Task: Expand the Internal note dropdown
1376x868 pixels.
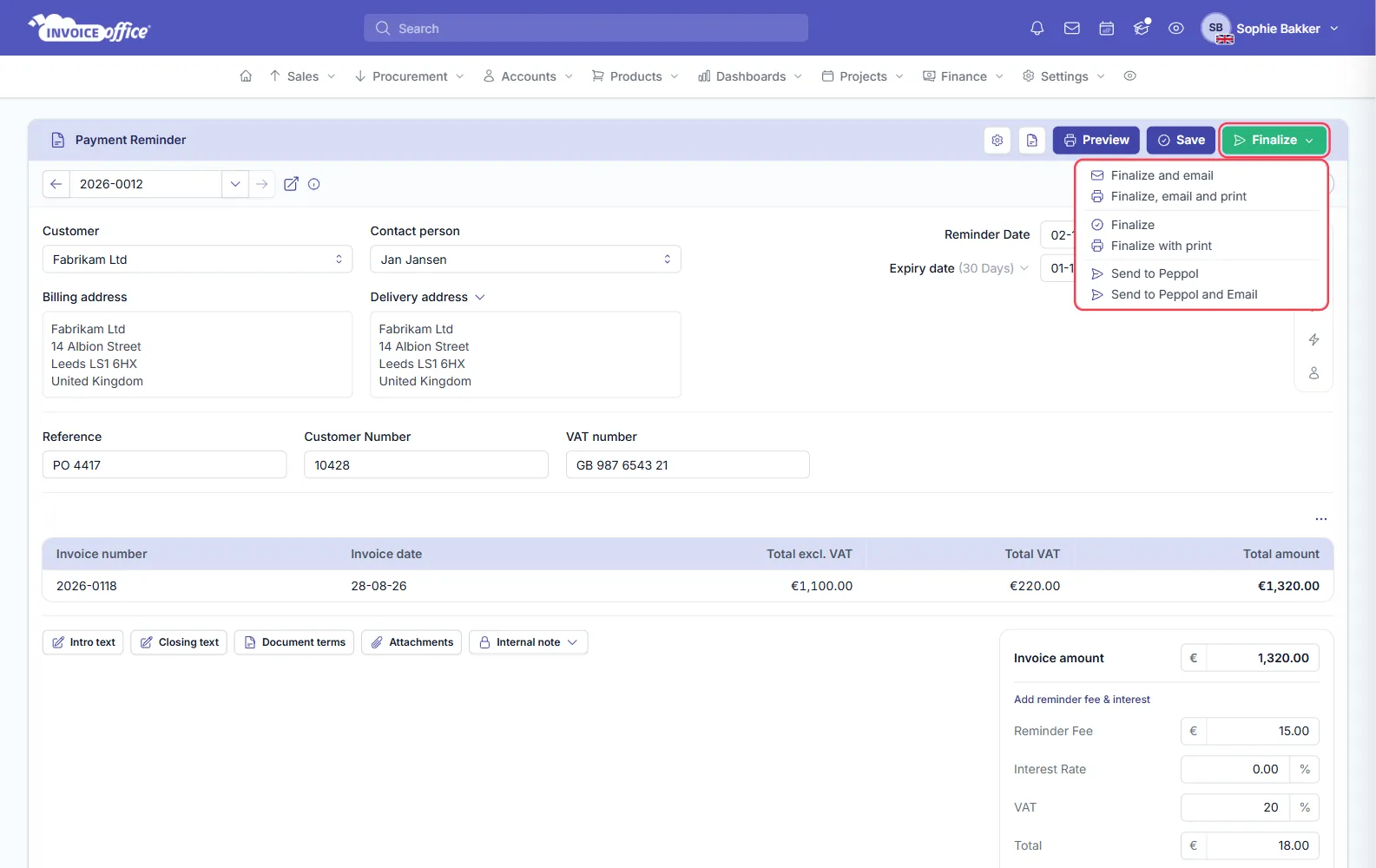Action: (x=528, y=642)
